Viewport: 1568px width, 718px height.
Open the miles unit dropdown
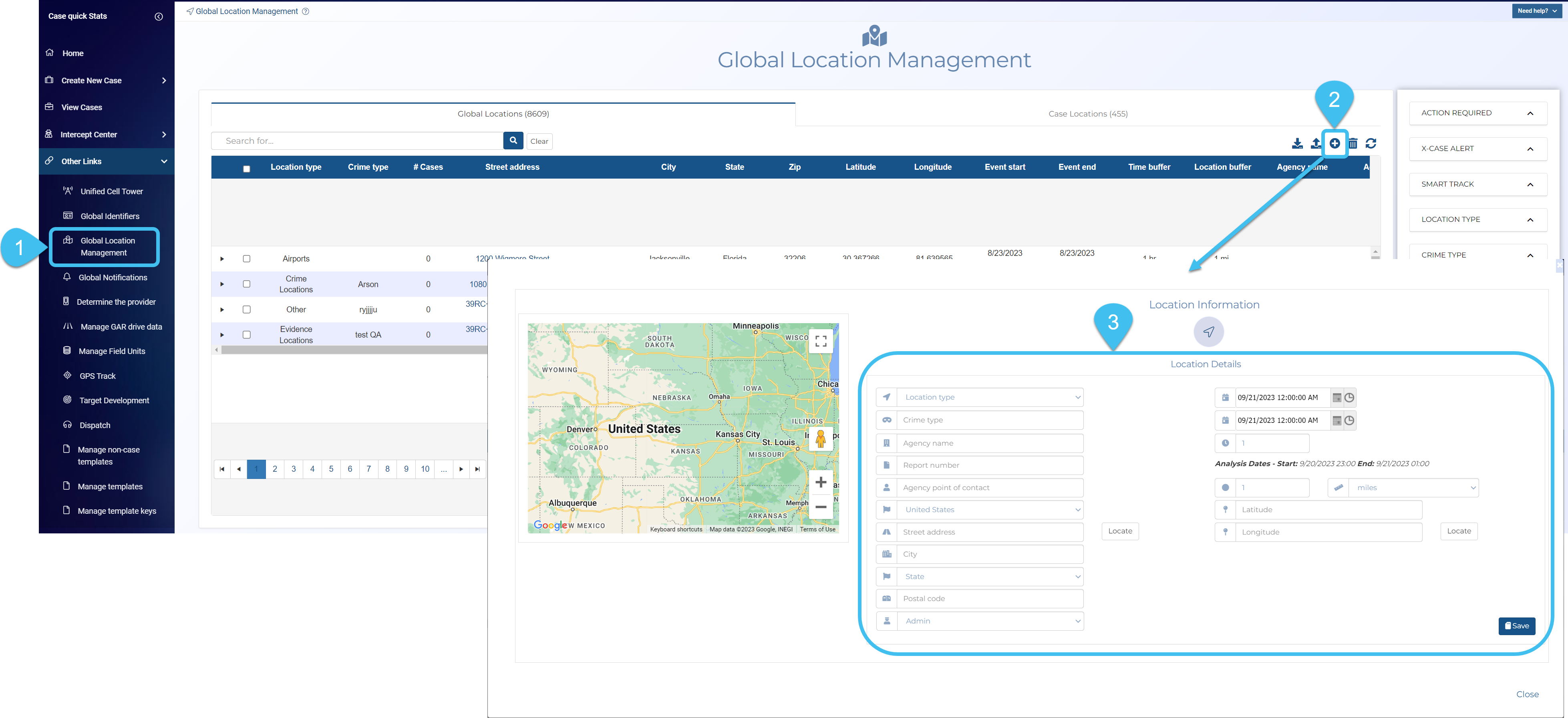pyautogui.click(x=1413, y=487)
